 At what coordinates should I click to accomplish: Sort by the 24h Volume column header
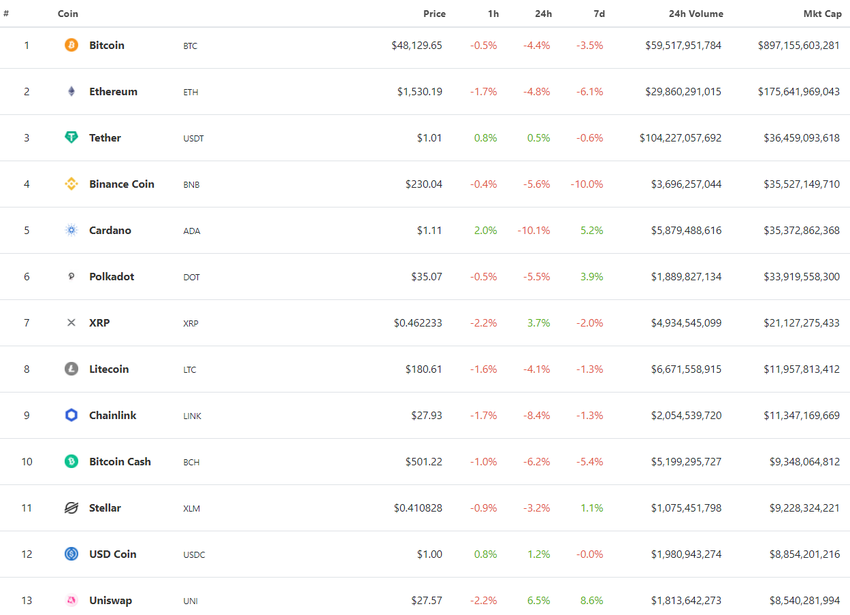(696, 14)
